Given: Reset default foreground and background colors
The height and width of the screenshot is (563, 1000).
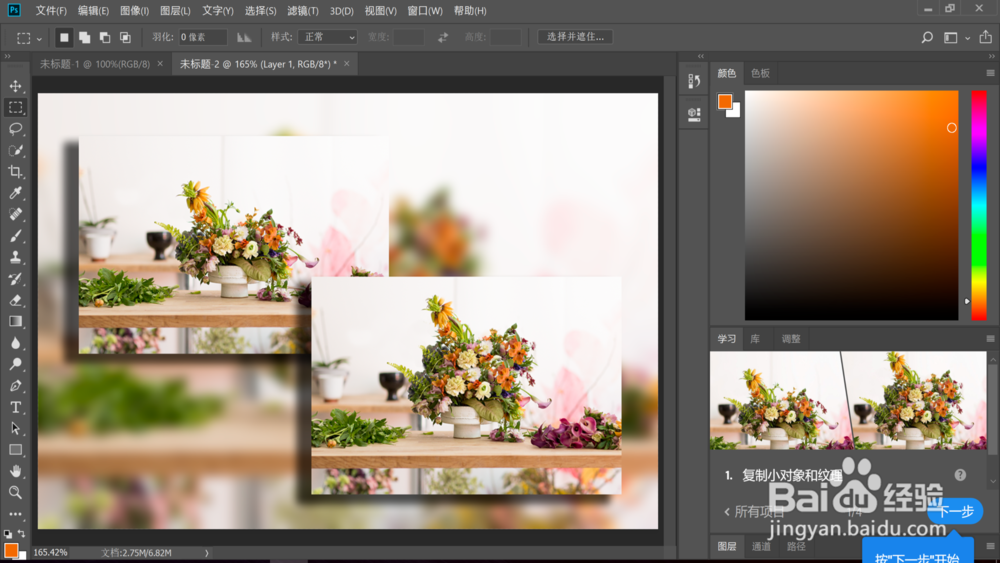Looking at the screenshot, I should coord(8,534).
